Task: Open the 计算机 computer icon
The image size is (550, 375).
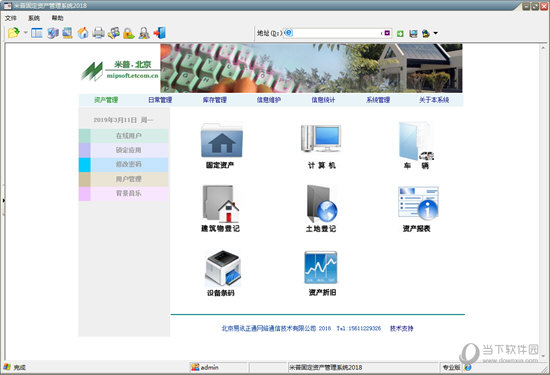Action: point(321,139)
